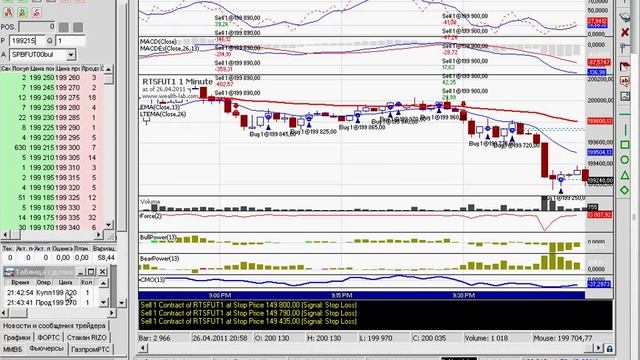Open the small dropdown arrow right of deals table

[122, 302]
